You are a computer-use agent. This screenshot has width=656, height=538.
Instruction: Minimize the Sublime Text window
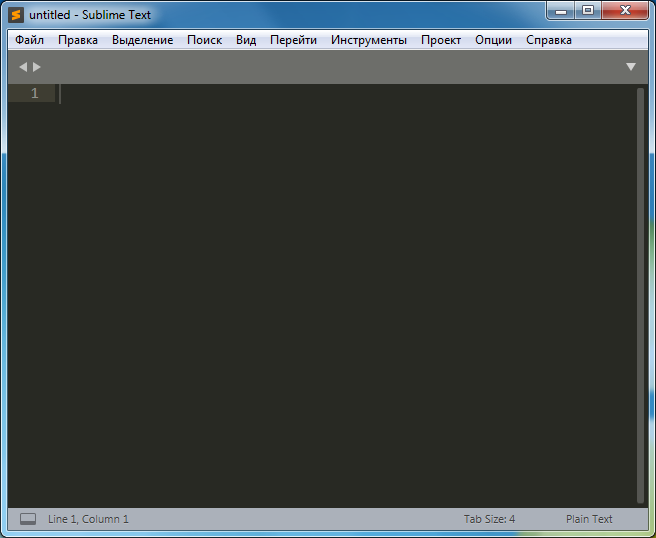coord(561,10)
